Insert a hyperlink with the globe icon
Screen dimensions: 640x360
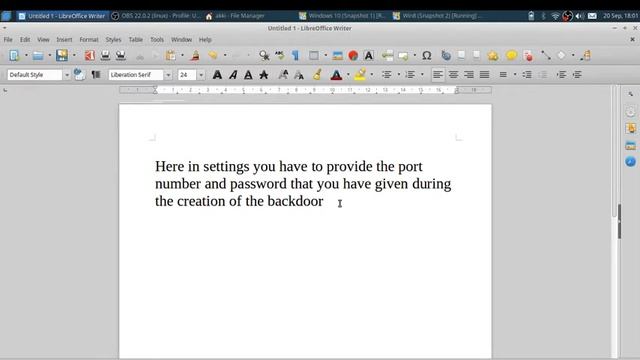(x=446, y=56)
